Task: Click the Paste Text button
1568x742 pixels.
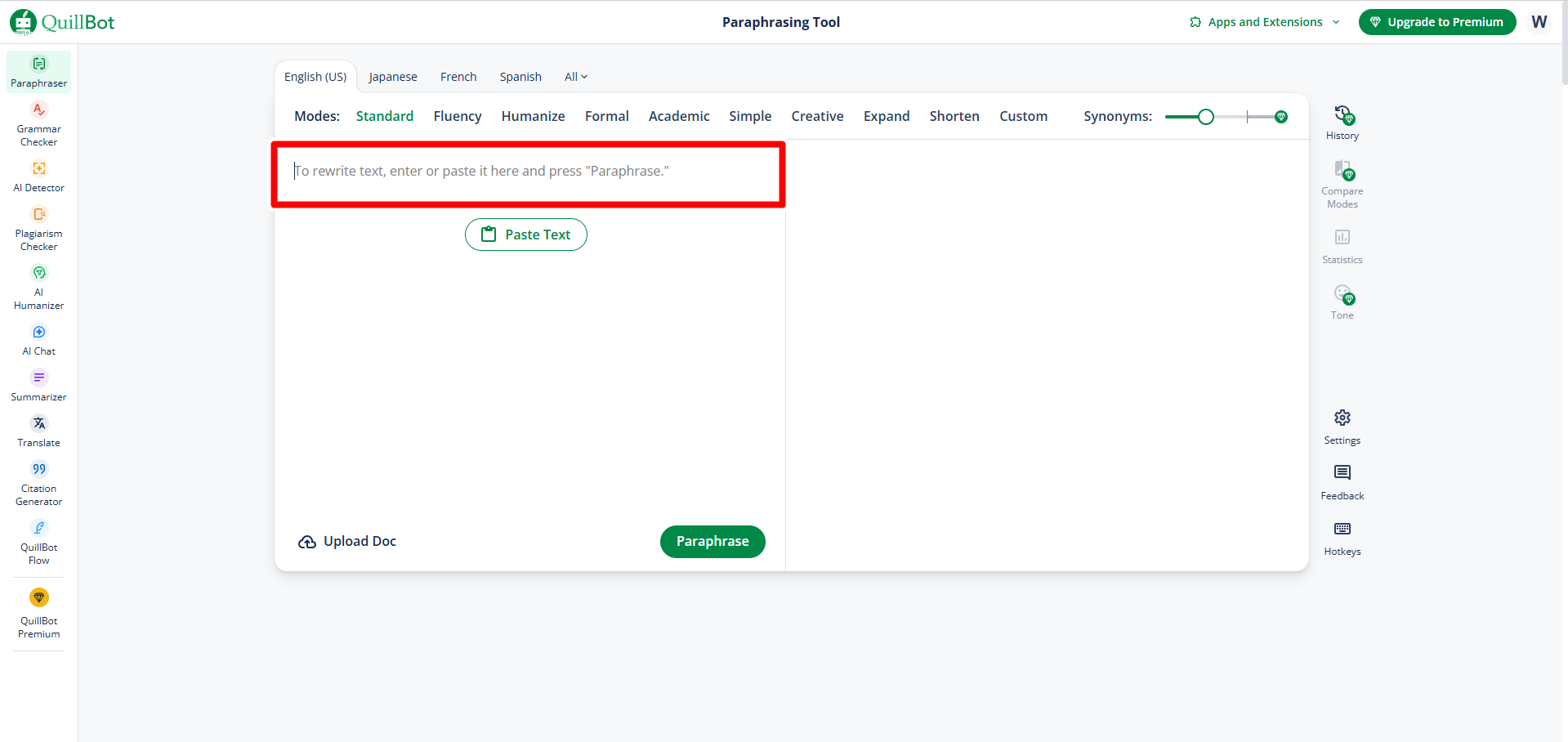Action: [x=526, y=235]
